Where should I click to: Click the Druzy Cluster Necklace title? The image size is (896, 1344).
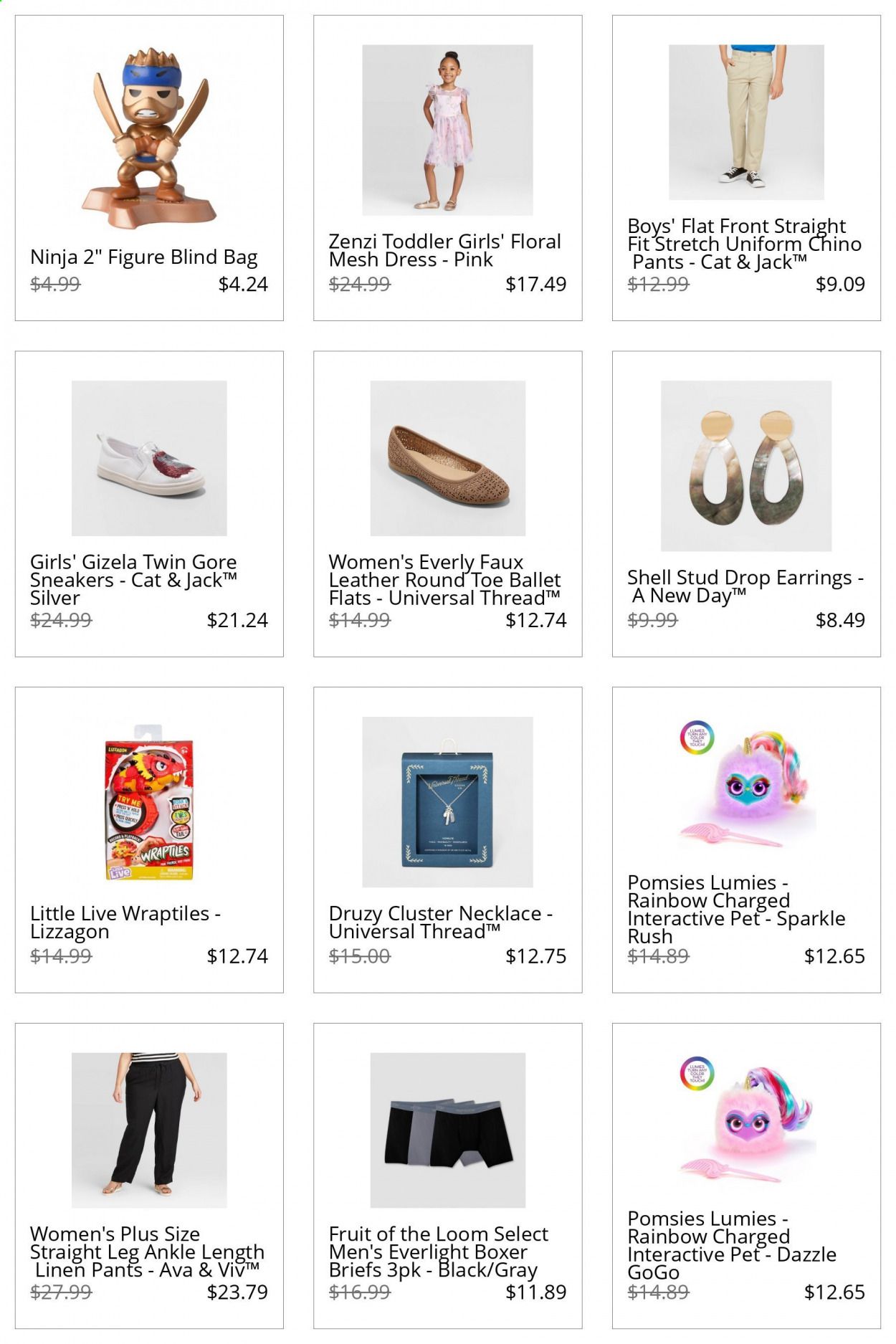(441, 922)
